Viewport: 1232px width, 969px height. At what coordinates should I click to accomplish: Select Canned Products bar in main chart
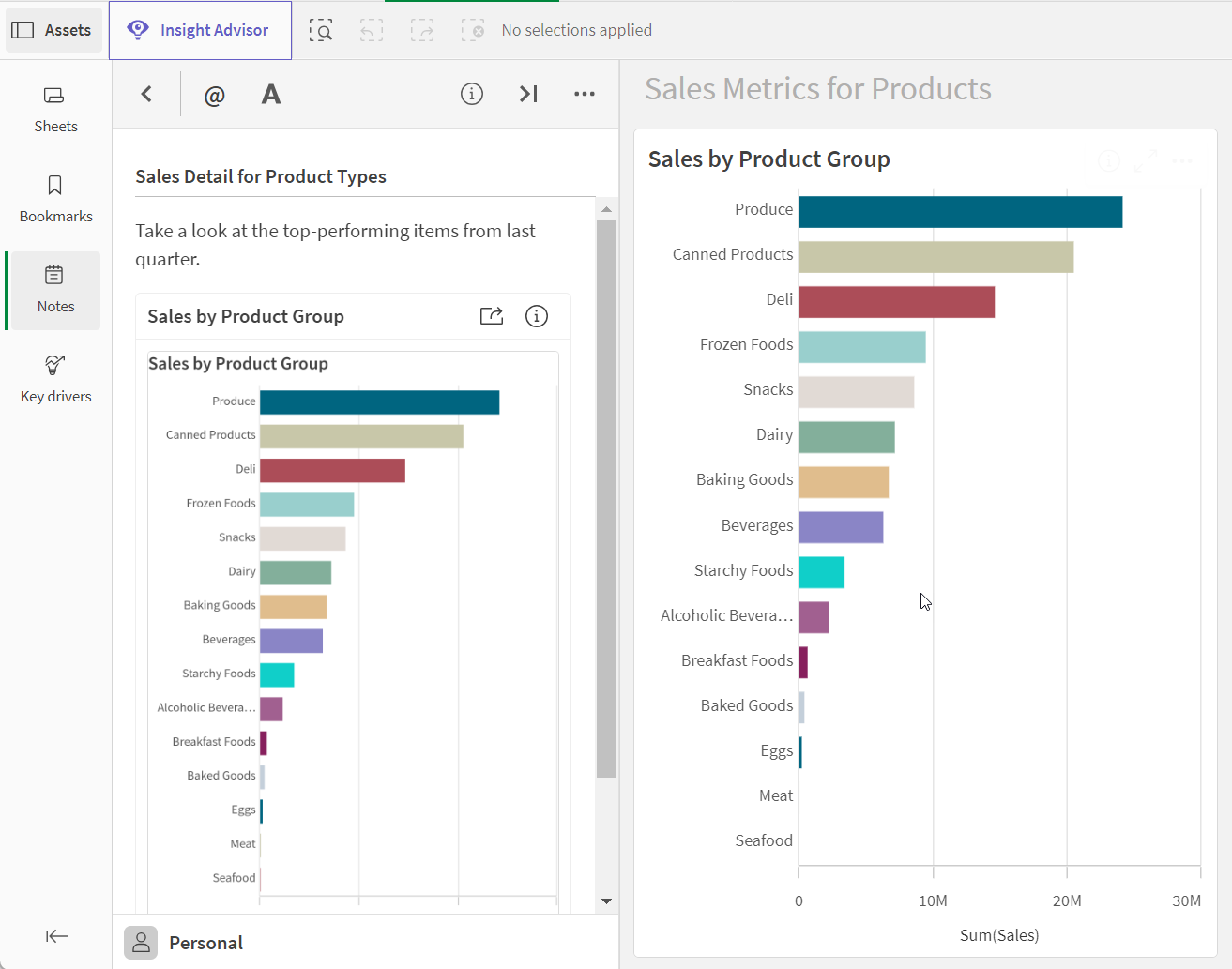(x=935, y=257)
